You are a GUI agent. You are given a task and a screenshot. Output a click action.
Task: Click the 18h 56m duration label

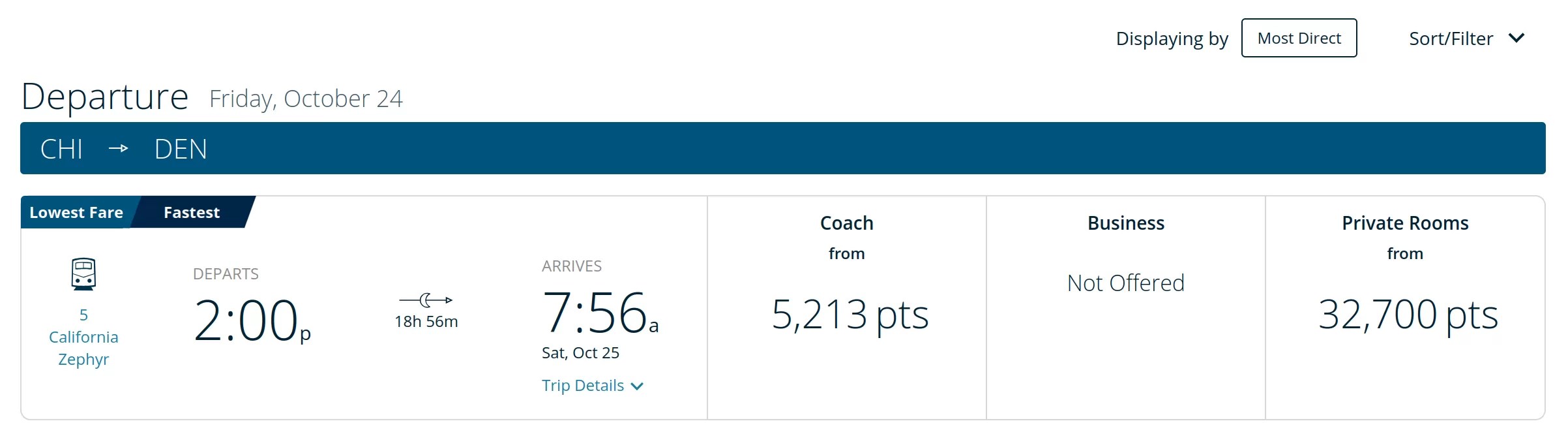pos(426,322)
